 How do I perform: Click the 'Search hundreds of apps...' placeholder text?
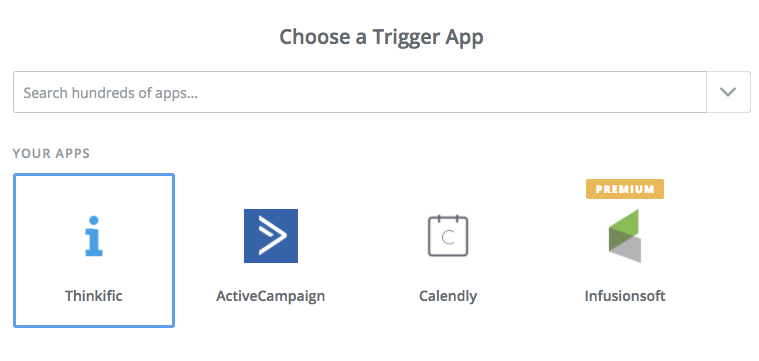(x=110, y=92)
